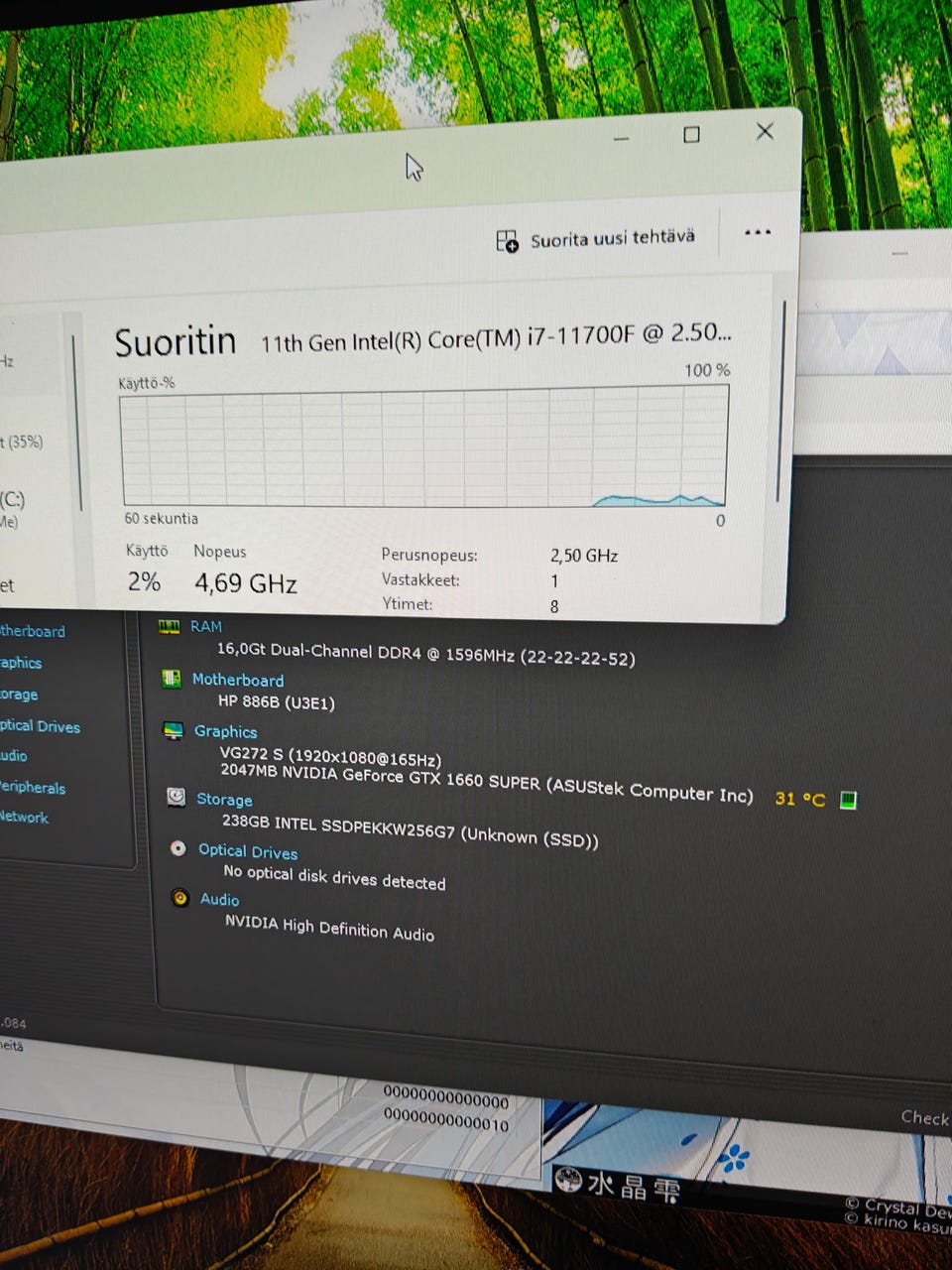952x1270 pixels.
Task: Click the Optical Drives disc icon in summary
Action: point(178,848)
